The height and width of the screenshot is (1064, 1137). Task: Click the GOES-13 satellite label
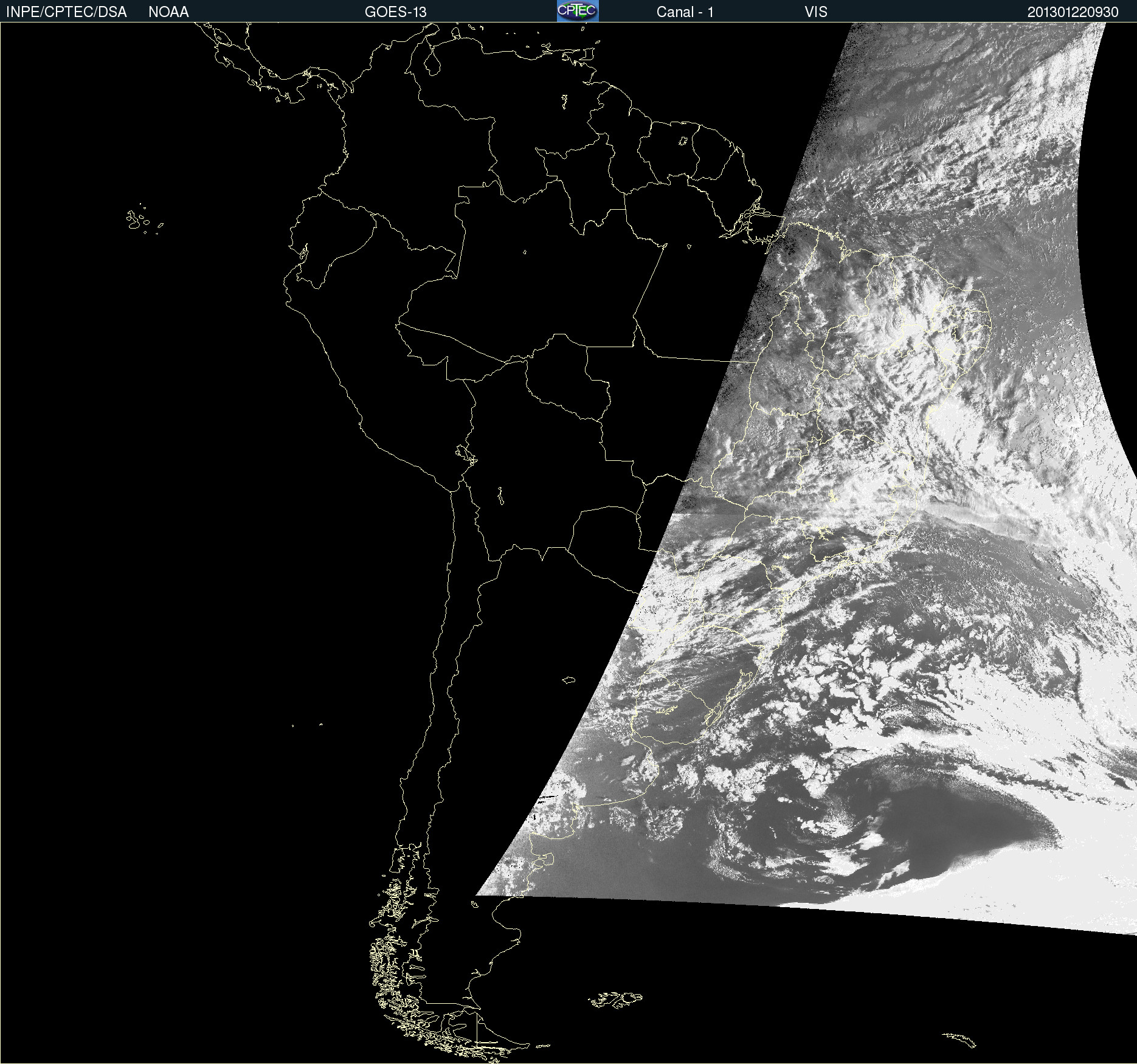[x=396, y=12]
